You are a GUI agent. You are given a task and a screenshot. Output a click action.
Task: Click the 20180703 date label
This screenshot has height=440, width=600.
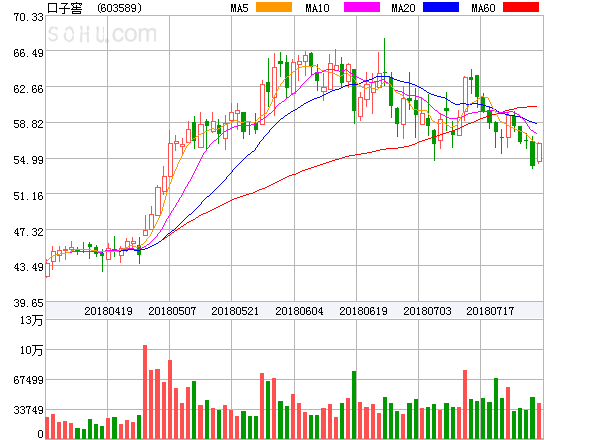(x=427, y=311)
